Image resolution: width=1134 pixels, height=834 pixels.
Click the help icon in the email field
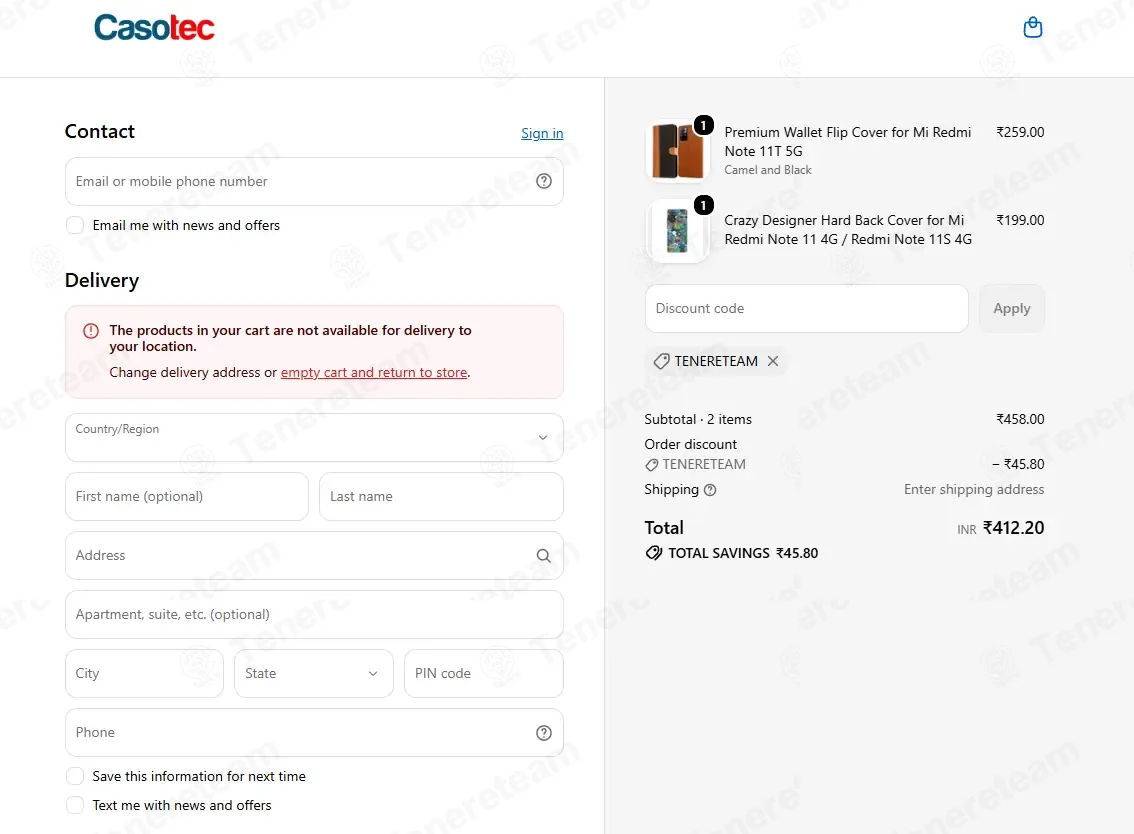click(544, 181)
